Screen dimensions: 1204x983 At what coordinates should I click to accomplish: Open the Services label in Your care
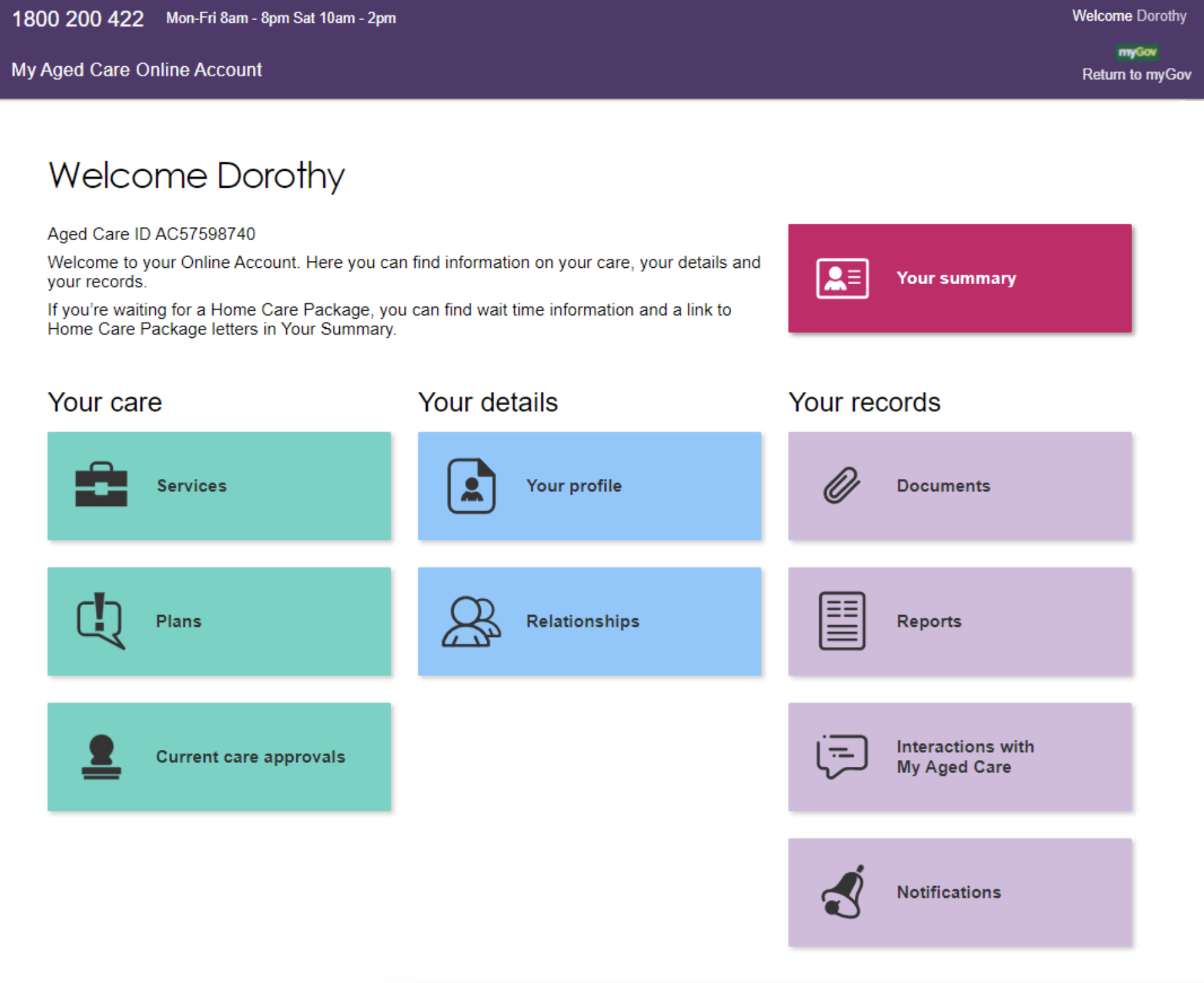pos(192,486)
